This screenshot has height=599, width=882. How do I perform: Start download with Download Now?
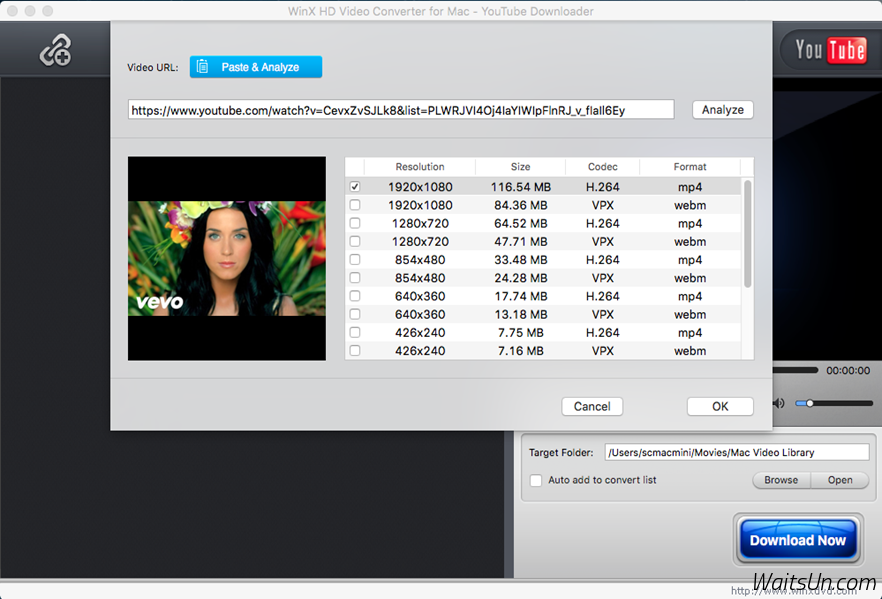pyautogui.click(x=797, y=539)
